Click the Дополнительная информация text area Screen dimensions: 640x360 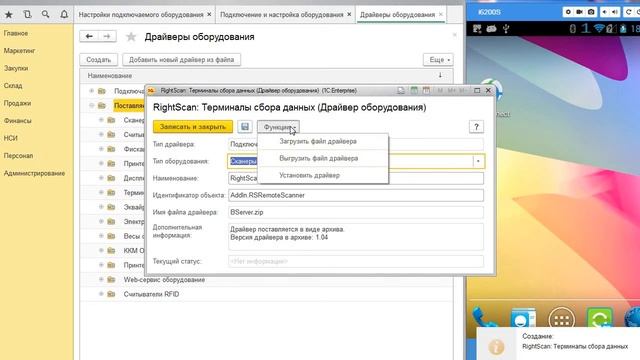356,236
